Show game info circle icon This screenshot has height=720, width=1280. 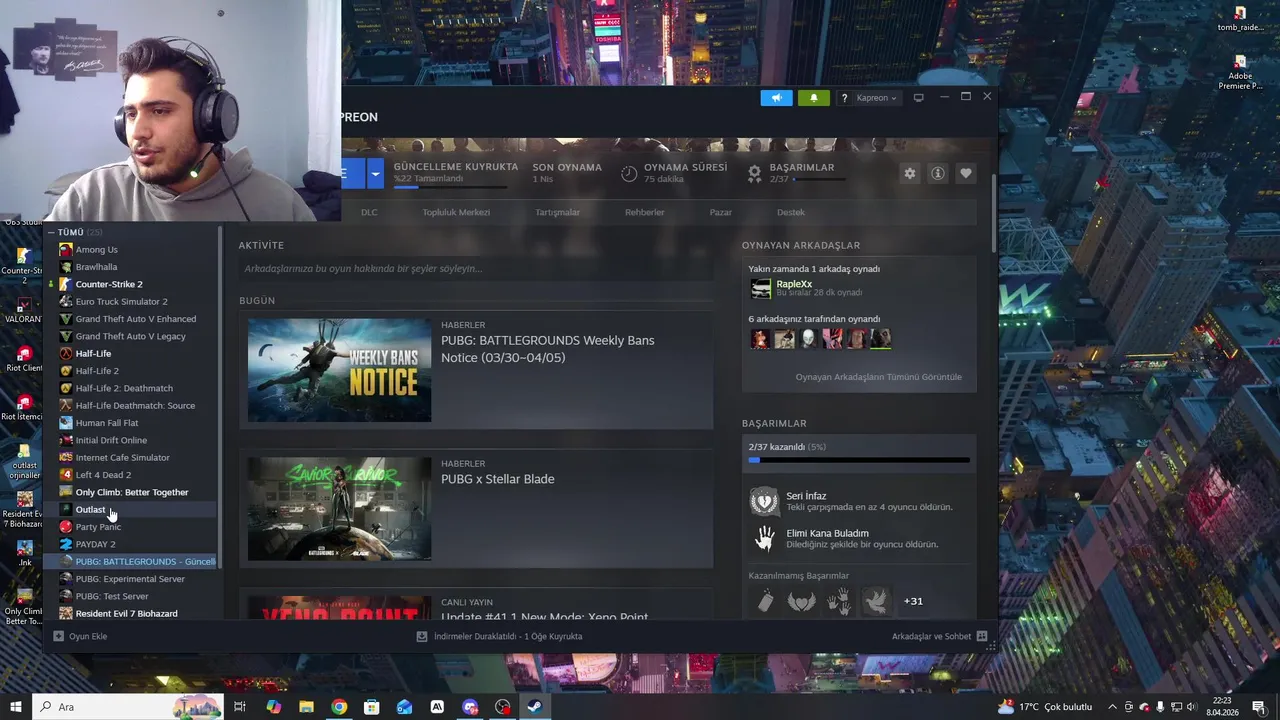tap(937, 173)
